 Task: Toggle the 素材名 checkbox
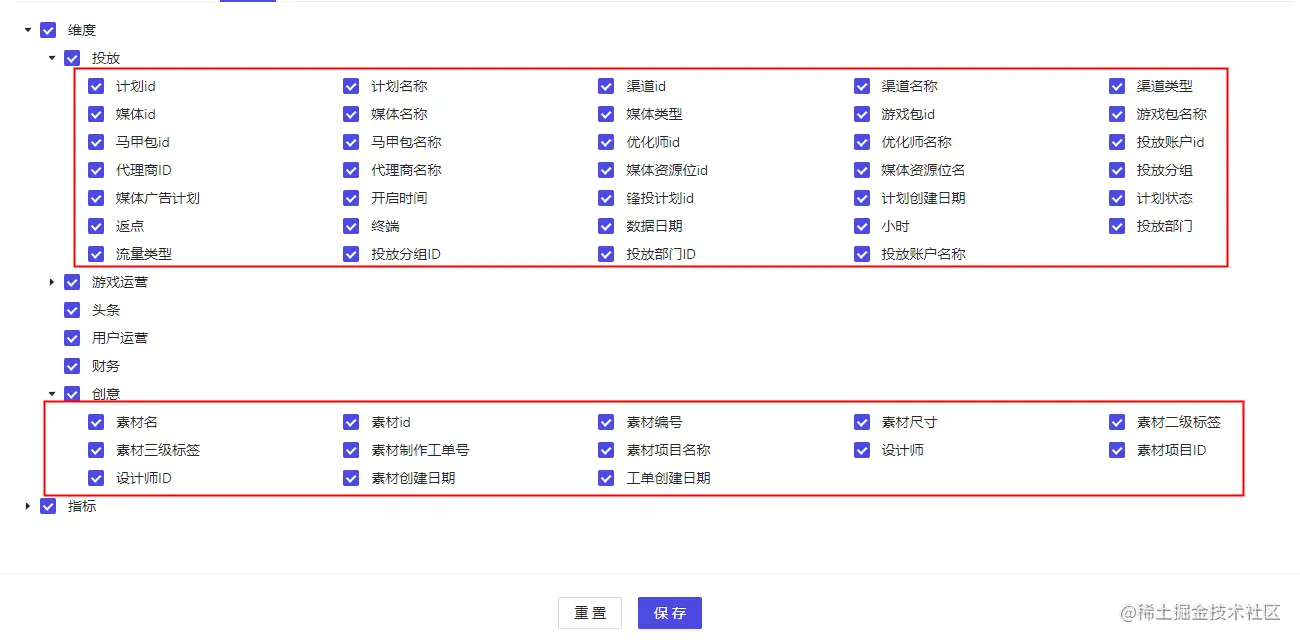click(96, 422)
